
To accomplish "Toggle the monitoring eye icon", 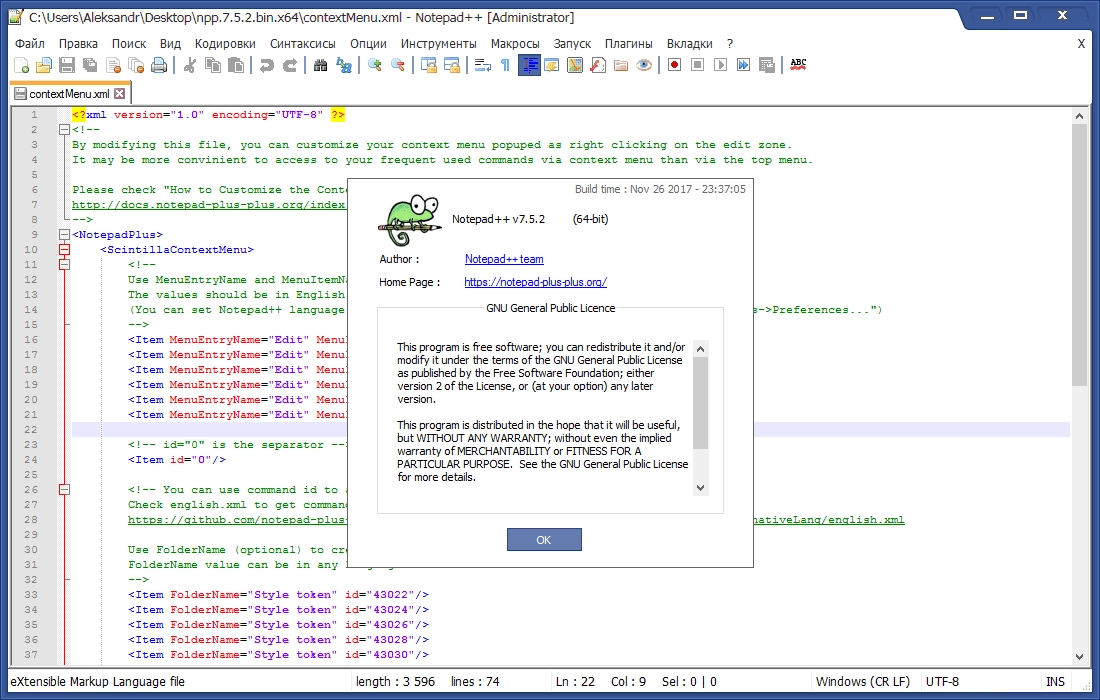I will coord(644,65).
